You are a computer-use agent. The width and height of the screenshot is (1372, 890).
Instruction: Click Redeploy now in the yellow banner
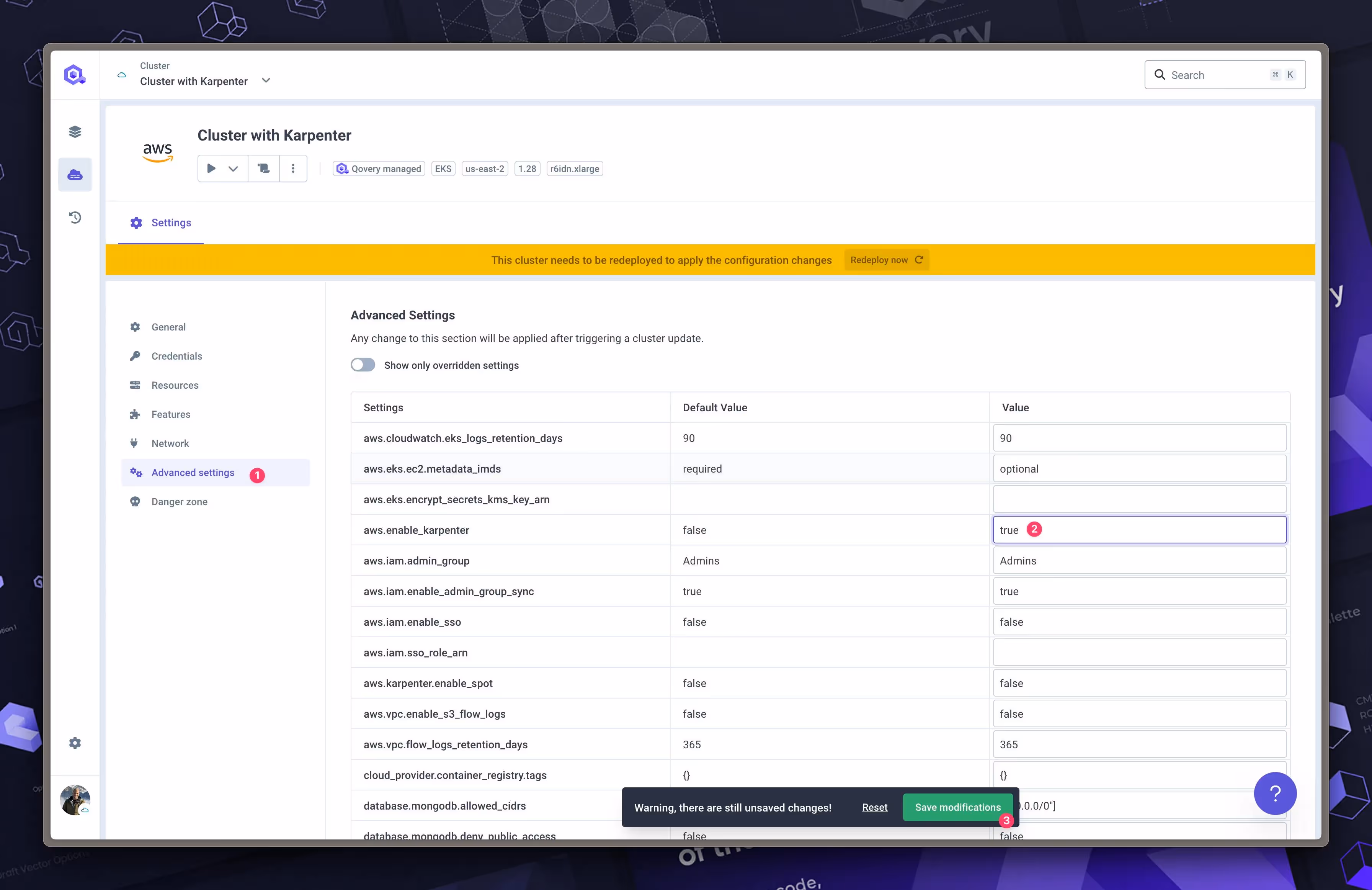(x=886, y=260)
